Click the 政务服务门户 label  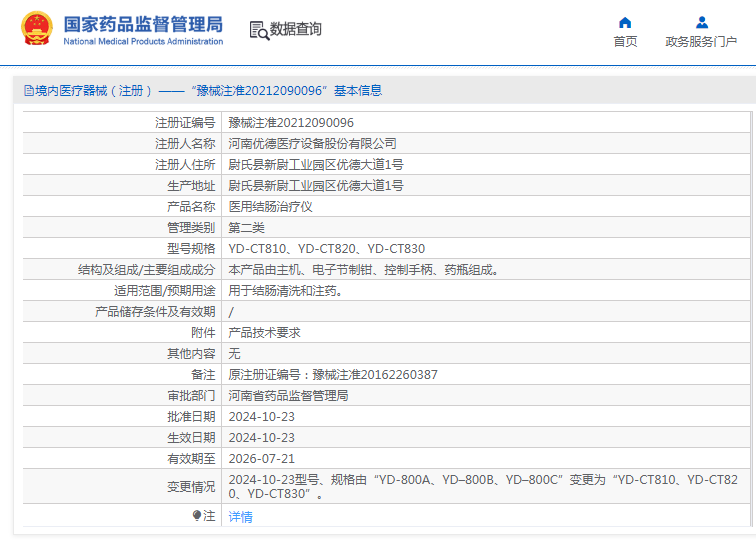tap(701, 41)
